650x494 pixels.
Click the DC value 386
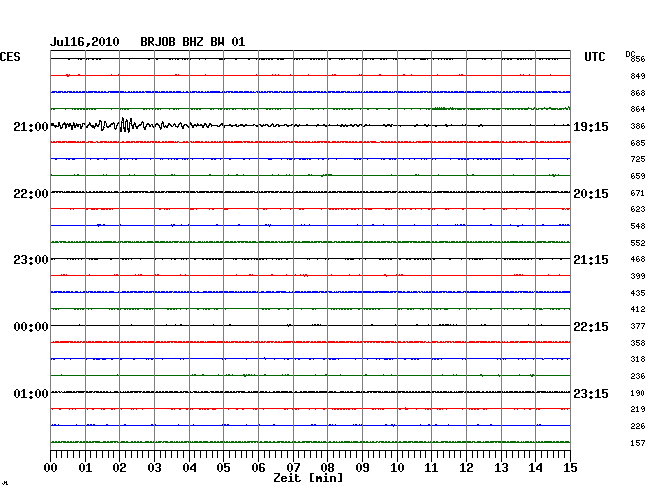(x=638, y=126)
